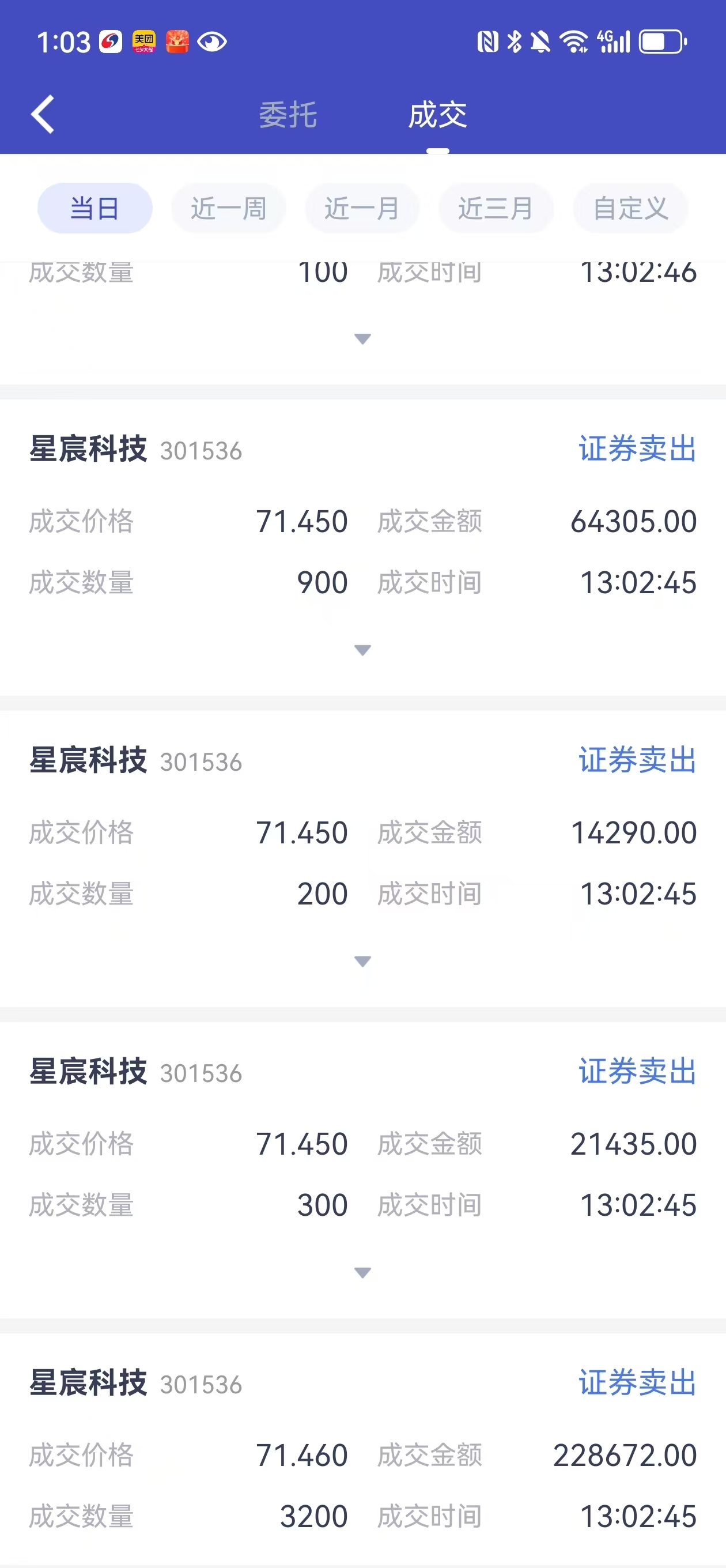Image resolution: width=726 pixels, height=1568 pixels.
Task: Select the 近一周 date filter chip
Action: pos(229,208)
